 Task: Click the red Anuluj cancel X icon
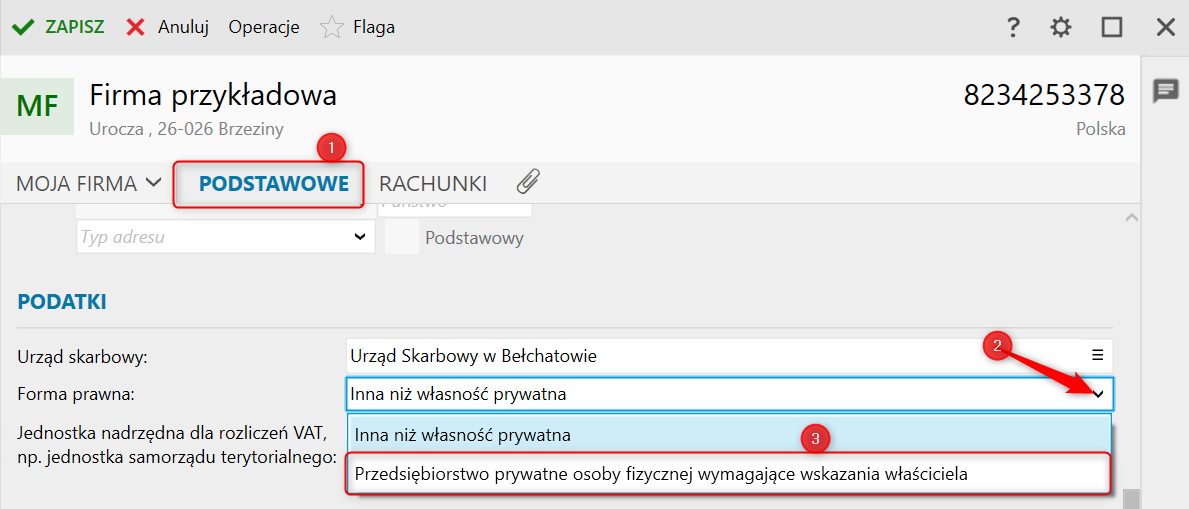coord(136,27)
